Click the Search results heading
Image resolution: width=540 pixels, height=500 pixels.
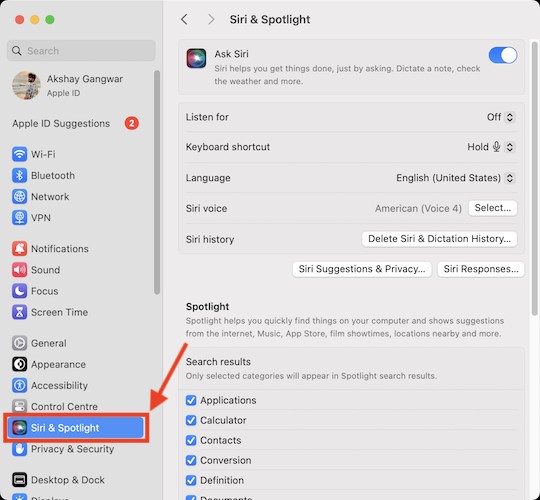pos(218,362)
